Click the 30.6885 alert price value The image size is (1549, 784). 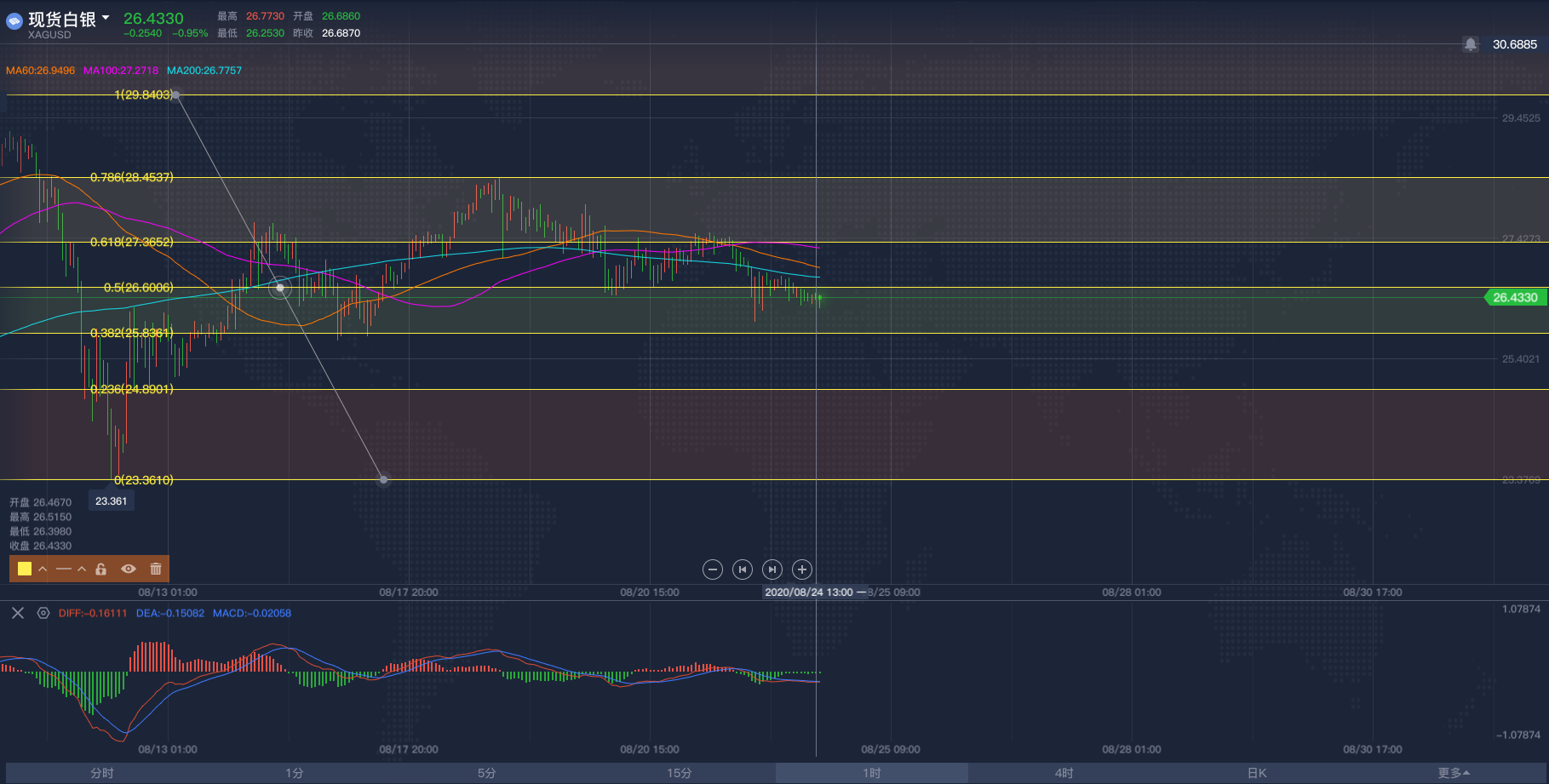click(1515, 44)
